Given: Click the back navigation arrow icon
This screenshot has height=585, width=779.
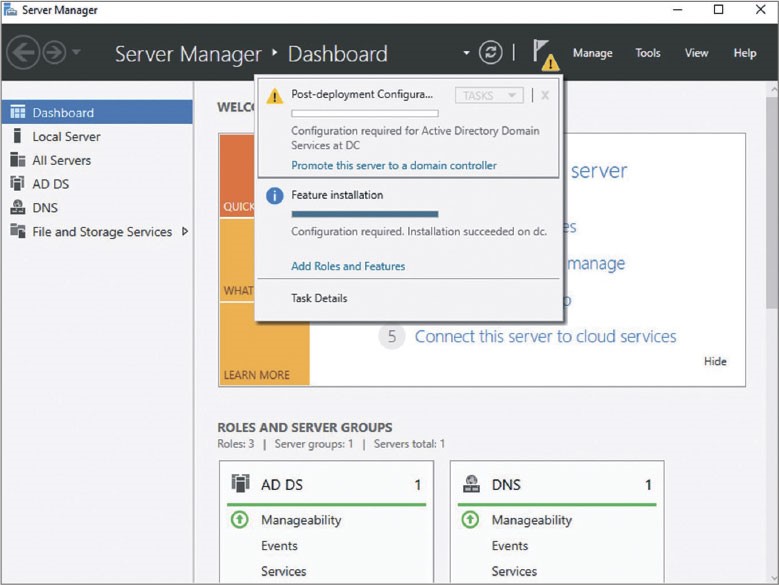Looking at the screenshot, I should click(22, 53).
